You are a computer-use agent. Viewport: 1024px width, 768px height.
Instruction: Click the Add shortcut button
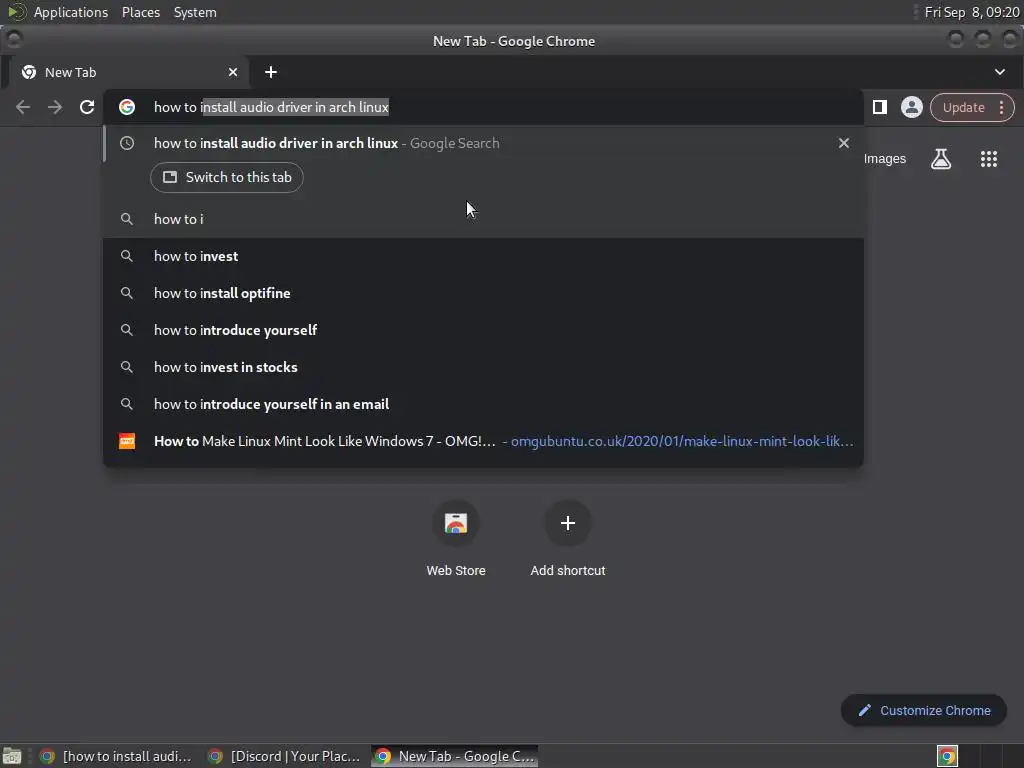[568, 539]
